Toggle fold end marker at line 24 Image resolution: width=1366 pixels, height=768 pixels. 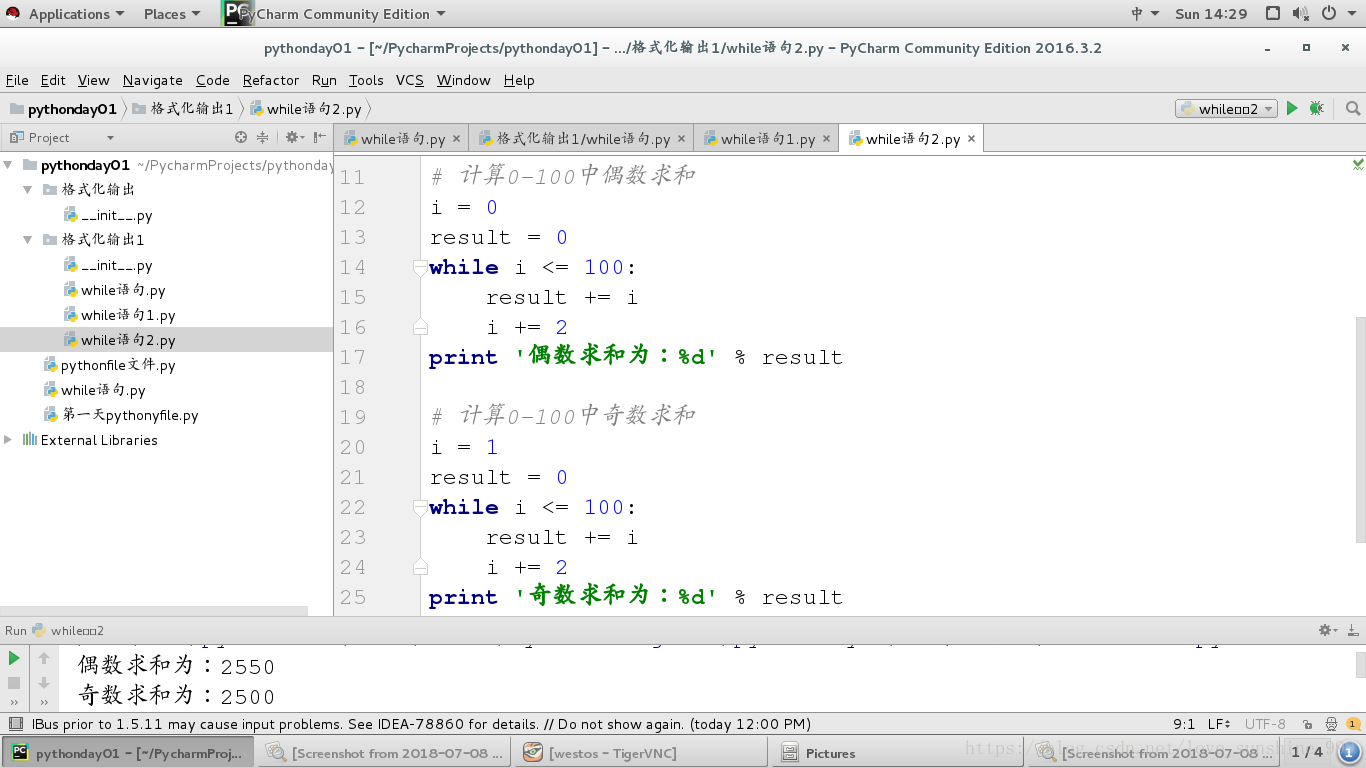[x=421, y=567]
